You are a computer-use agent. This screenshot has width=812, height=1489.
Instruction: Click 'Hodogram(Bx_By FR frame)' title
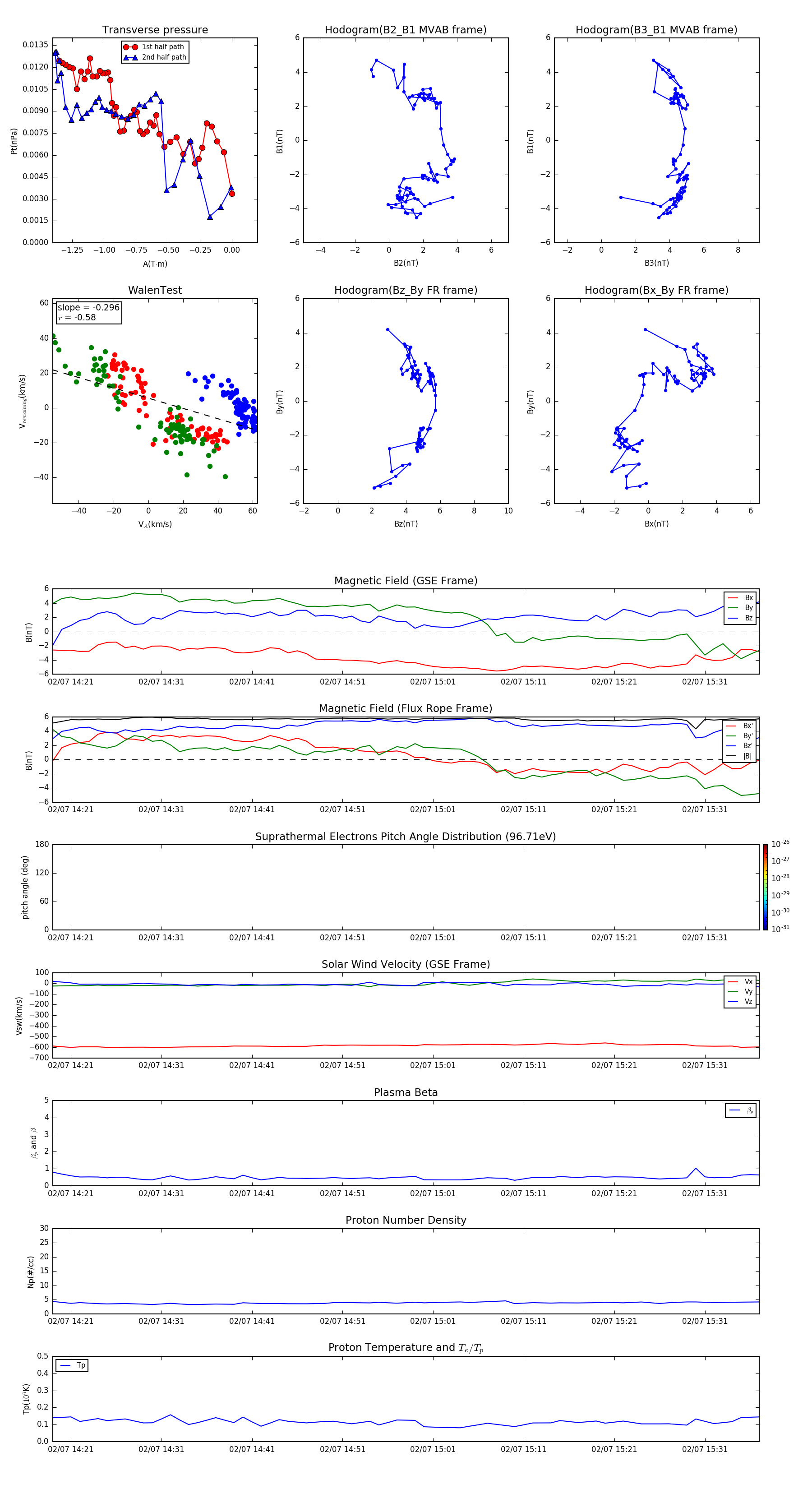click(x=656, y=290)
